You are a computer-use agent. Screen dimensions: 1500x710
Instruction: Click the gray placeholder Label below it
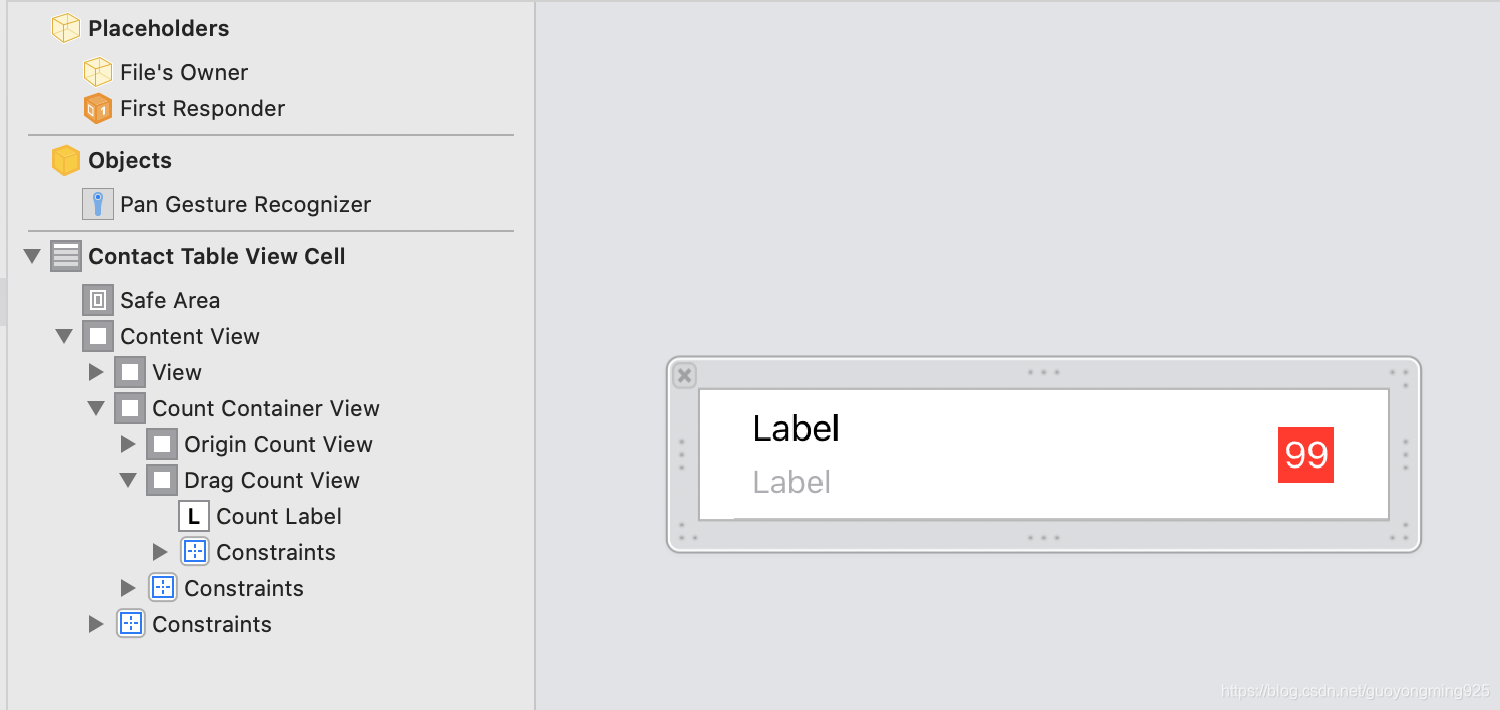pos(791,482)
